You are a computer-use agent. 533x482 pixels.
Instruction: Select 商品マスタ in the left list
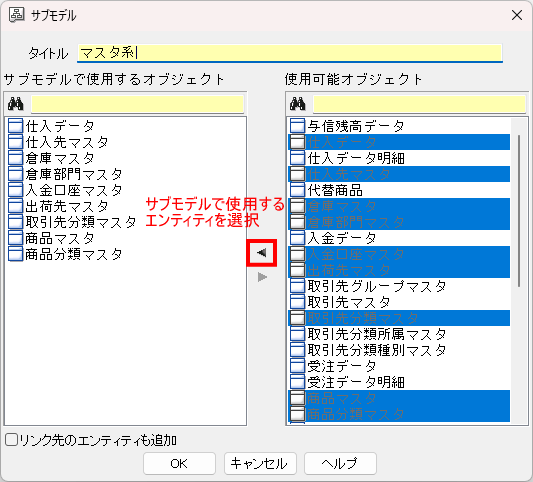[x=59, y=238]
